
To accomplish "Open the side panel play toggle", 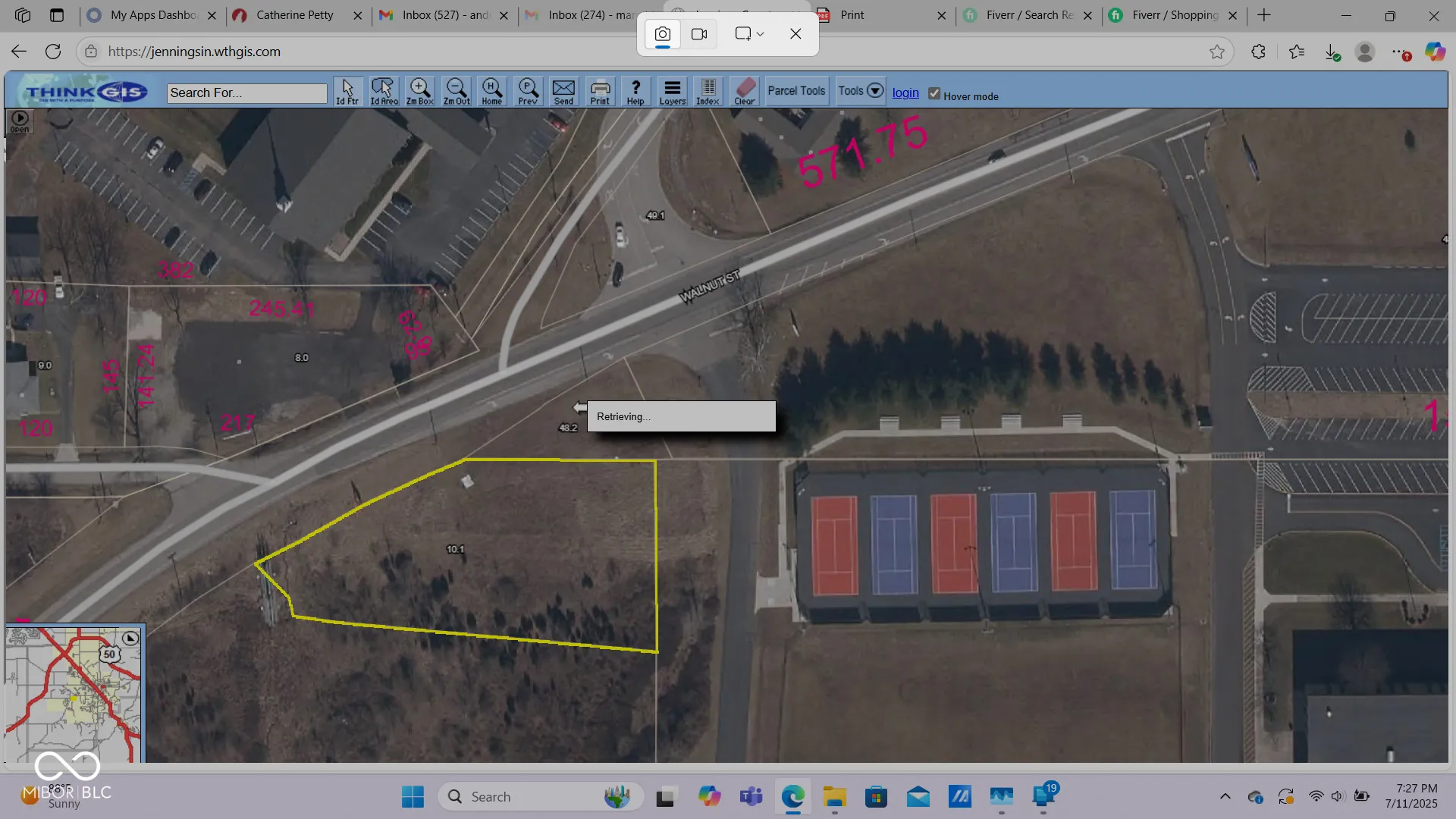I will coord(20,119).
